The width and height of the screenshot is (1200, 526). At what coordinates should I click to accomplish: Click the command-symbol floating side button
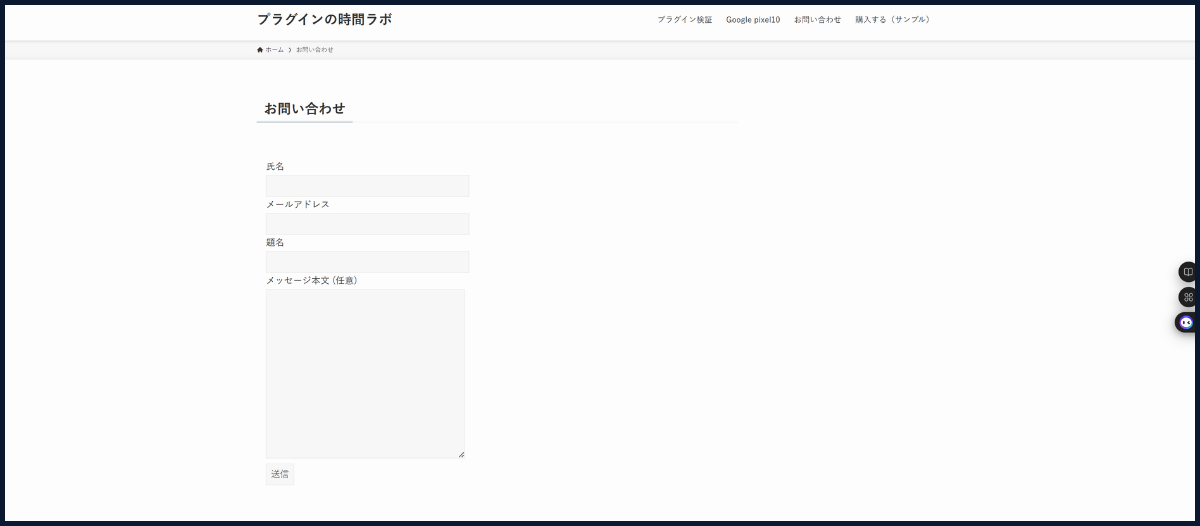coord(1188,297)
